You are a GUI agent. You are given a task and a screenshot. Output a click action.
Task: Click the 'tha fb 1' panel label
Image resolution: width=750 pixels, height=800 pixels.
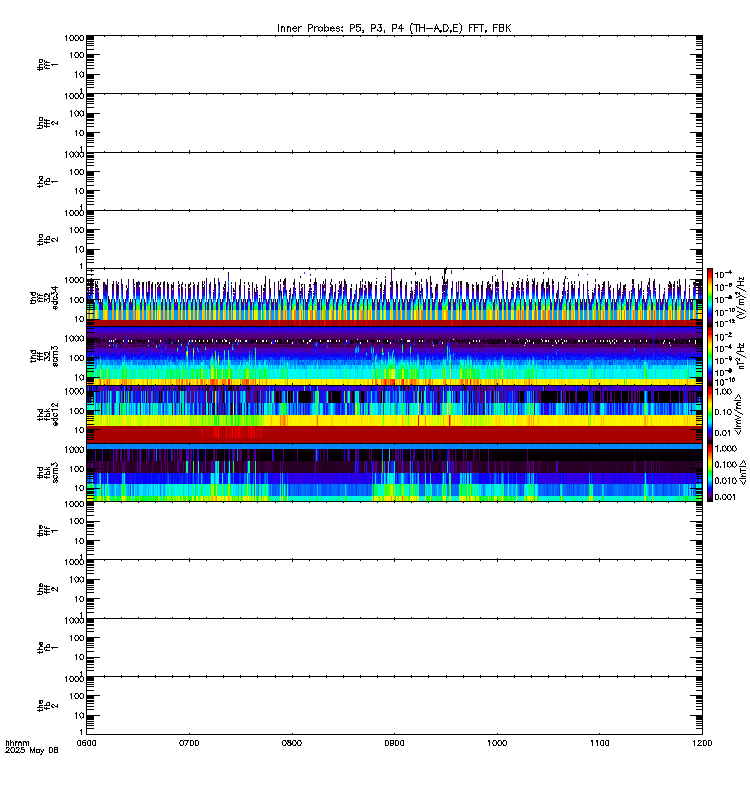click(x=47, y=182)
